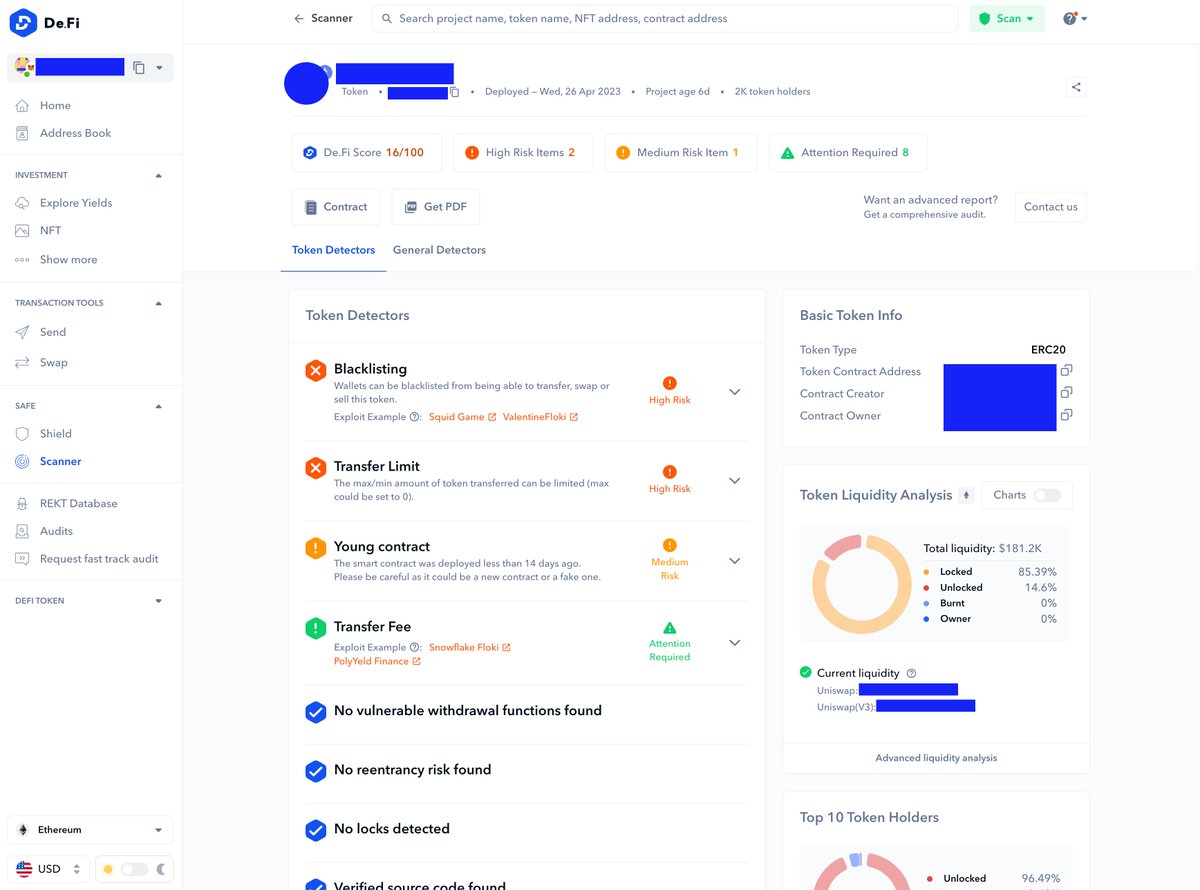The height and width of the screenshot is (890, 1200).
Task: Click Get PDF button
Action: (x=436, y=207)
